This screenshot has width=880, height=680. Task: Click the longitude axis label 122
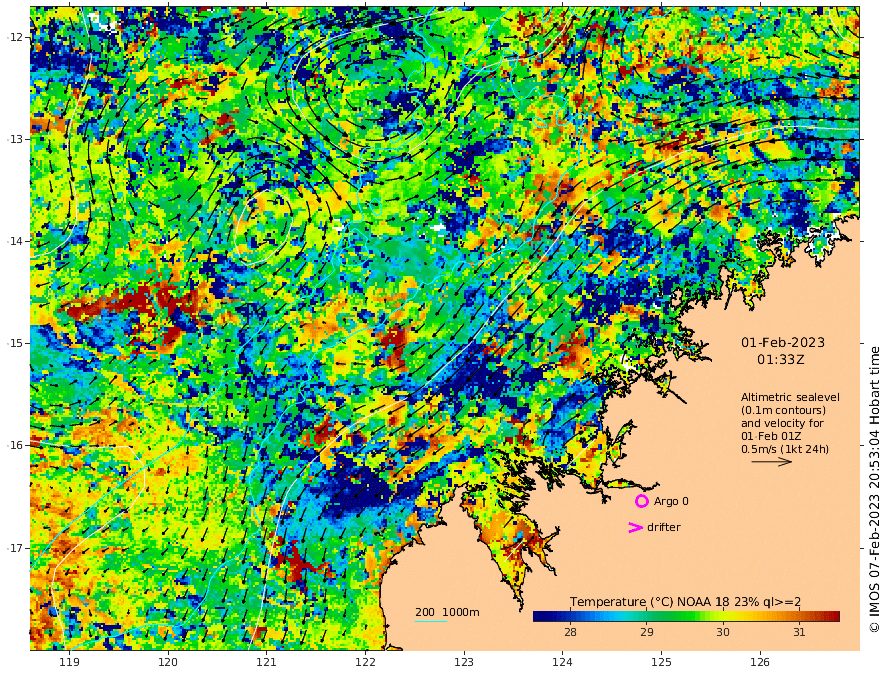365,662
